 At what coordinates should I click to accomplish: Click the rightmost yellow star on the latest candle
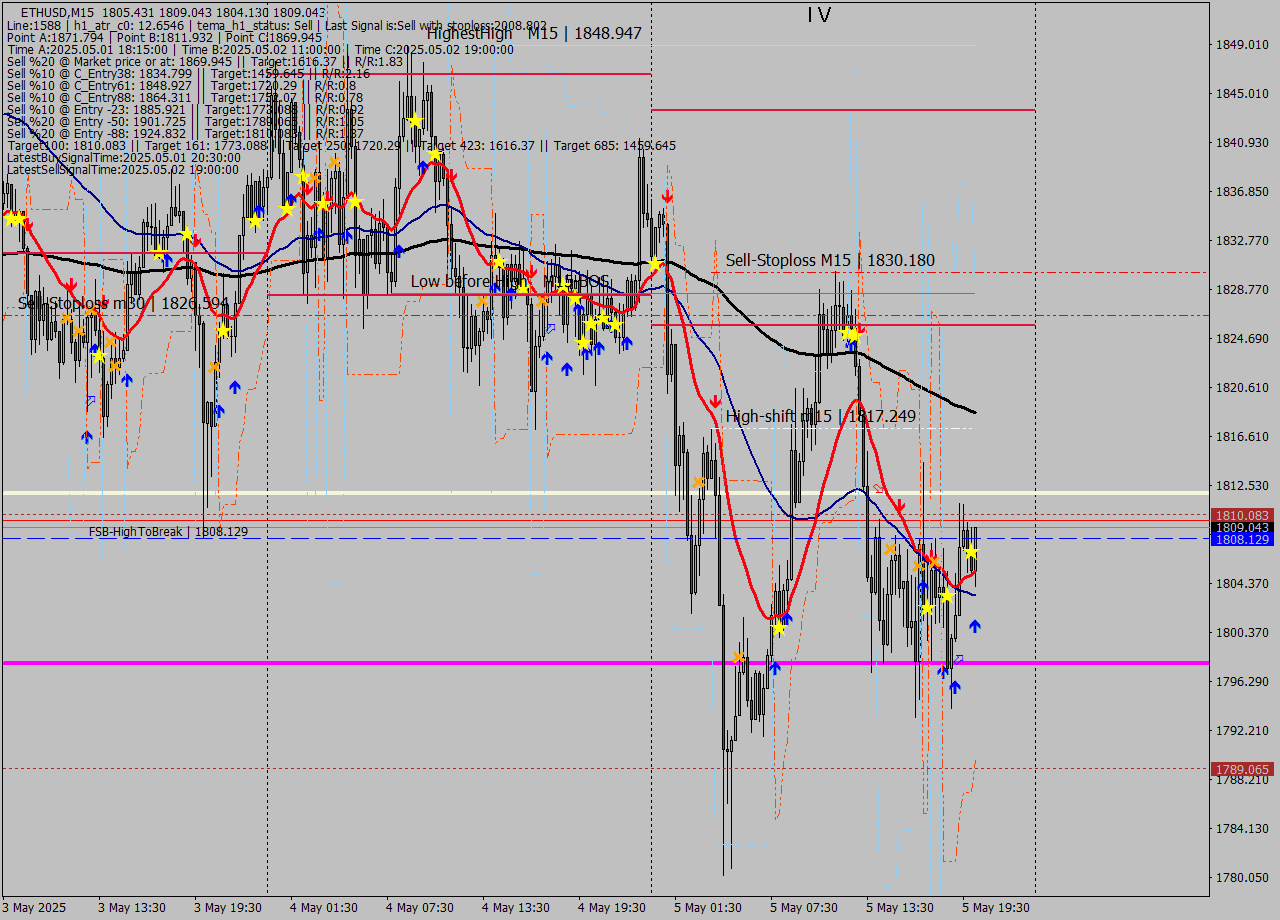970,552
